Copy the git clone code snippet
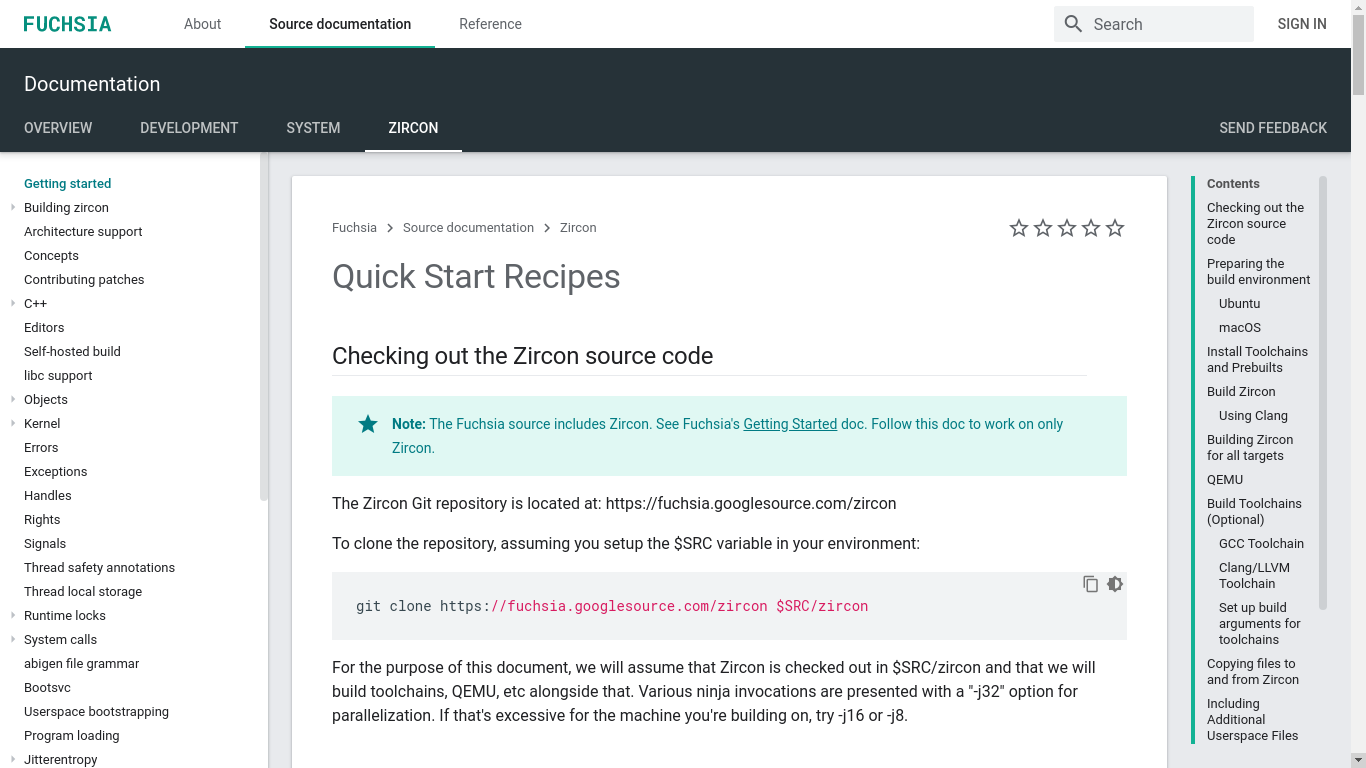This screenshot has width=1366, height=768. point(1090,584)
